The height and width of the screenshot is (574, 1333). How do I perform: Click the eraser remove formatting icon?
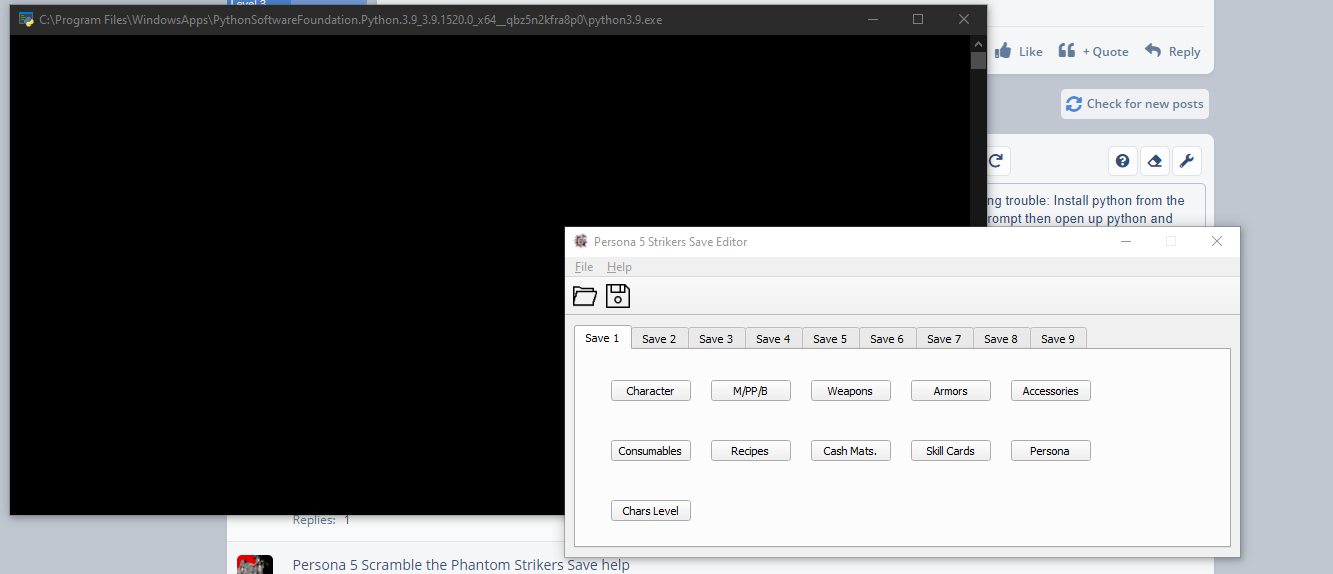coord(1155,161)
